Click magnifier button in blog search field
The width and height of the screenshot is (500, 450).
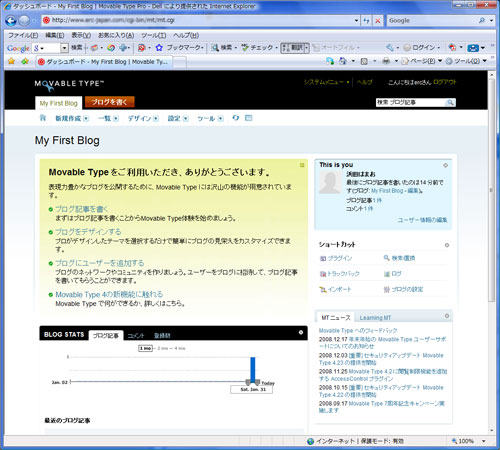point(450,103)
